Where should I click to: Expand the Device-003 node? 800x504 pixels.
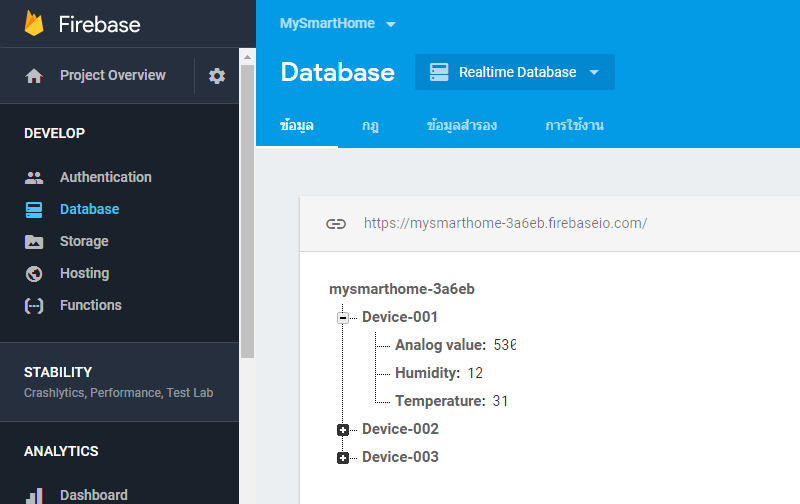point(343,458)
